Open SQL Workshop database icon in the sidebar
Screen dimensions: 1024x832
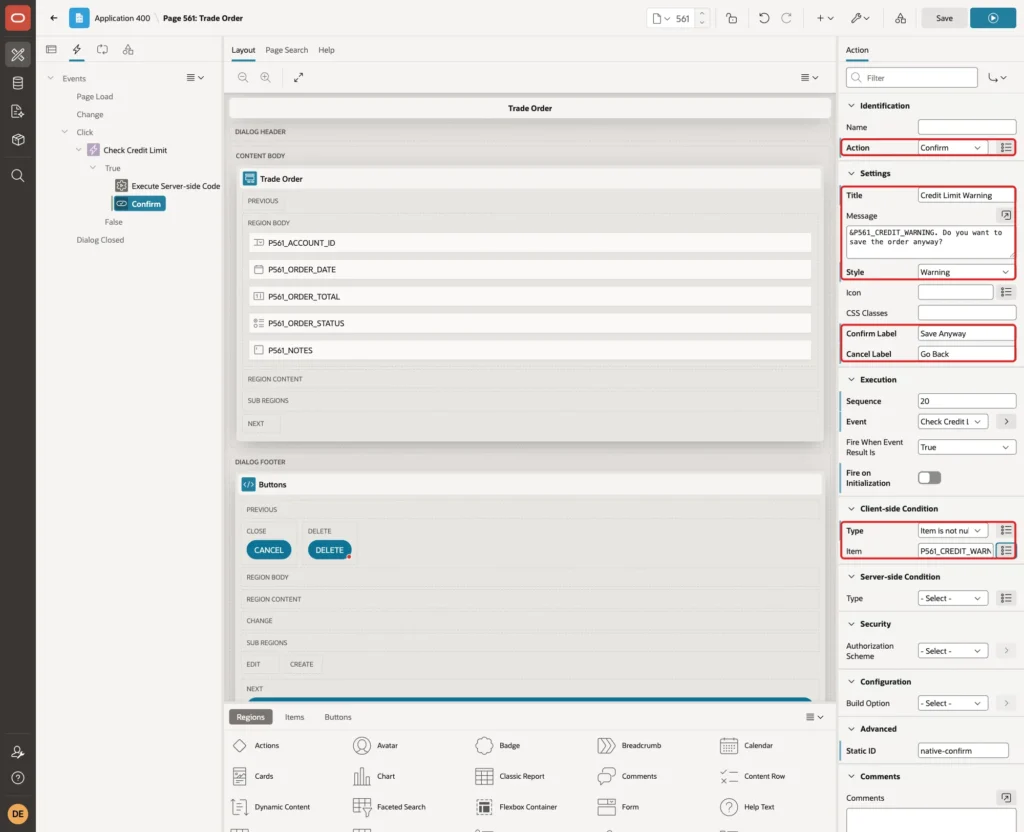(x=18, y=83)
